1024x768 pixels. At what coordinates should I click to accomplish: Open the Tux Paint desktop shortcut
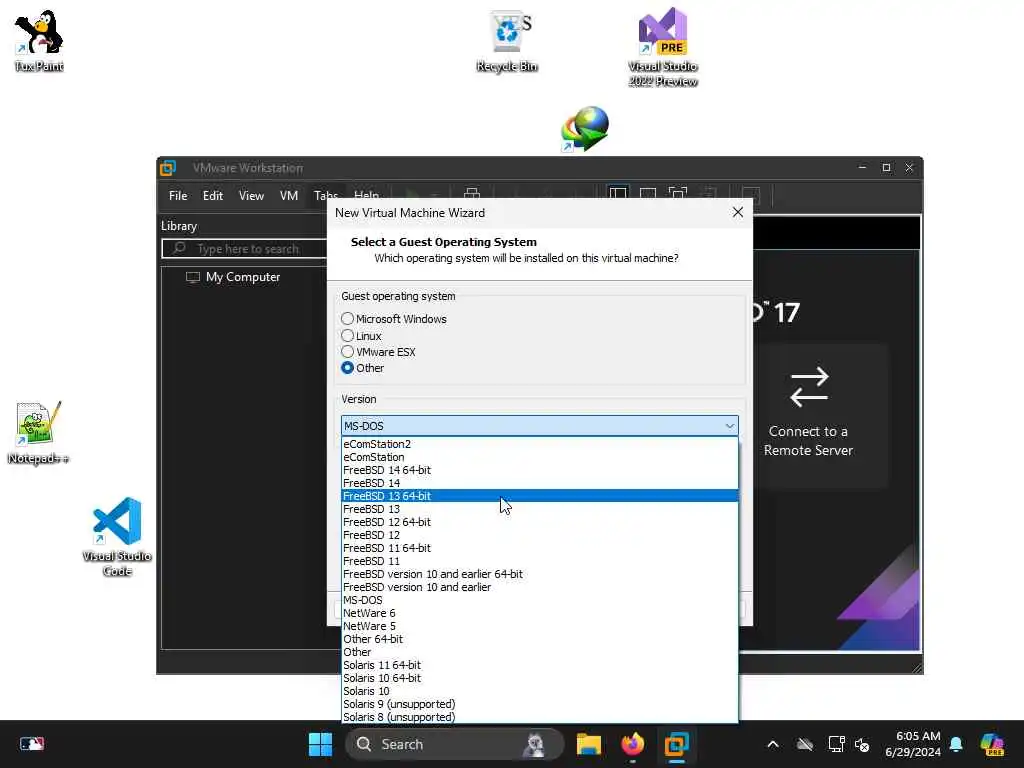[x=39, y=39]
